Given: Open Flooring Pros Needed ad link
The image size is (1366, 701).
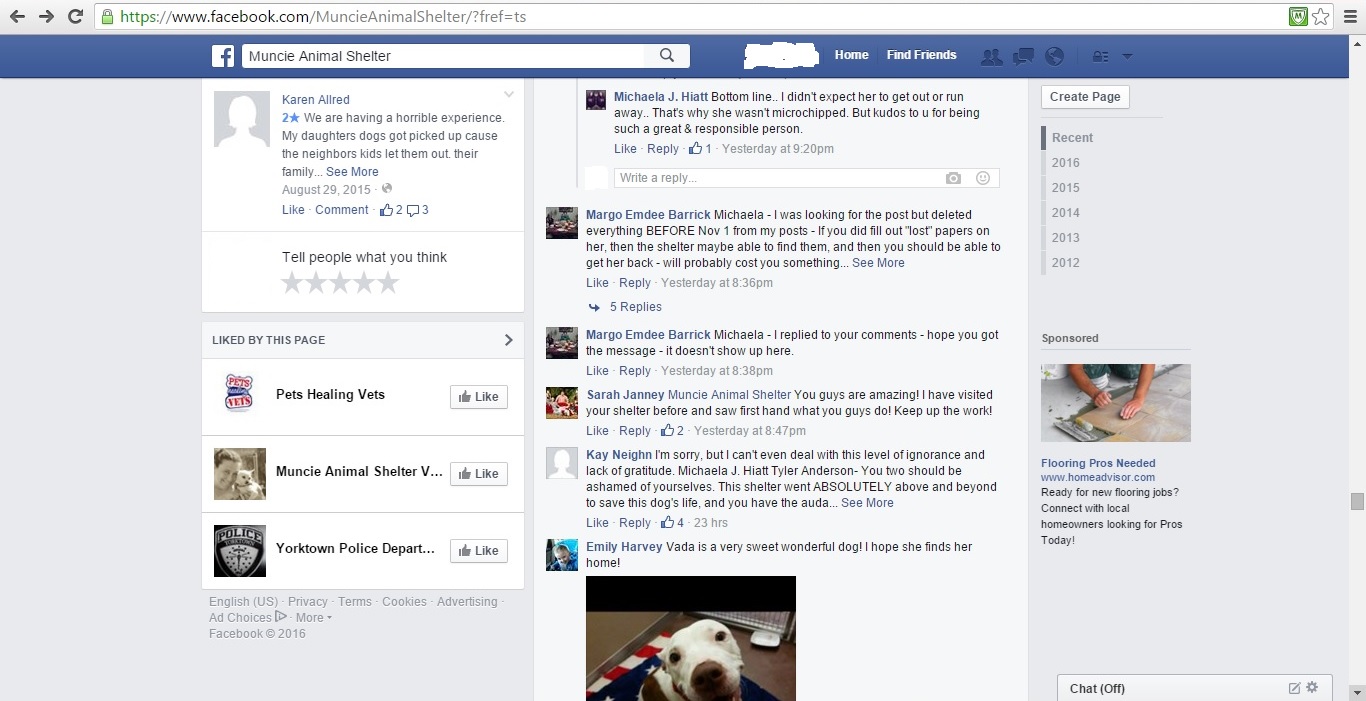Looking at the screenshot, I should coord(1098,463).
